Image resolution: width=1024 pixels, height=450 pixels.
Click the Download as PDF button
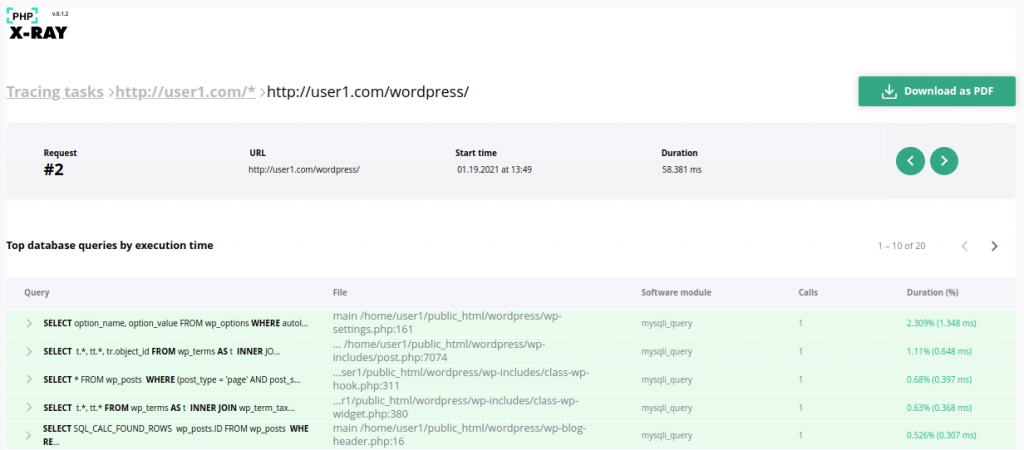point(936,91)
